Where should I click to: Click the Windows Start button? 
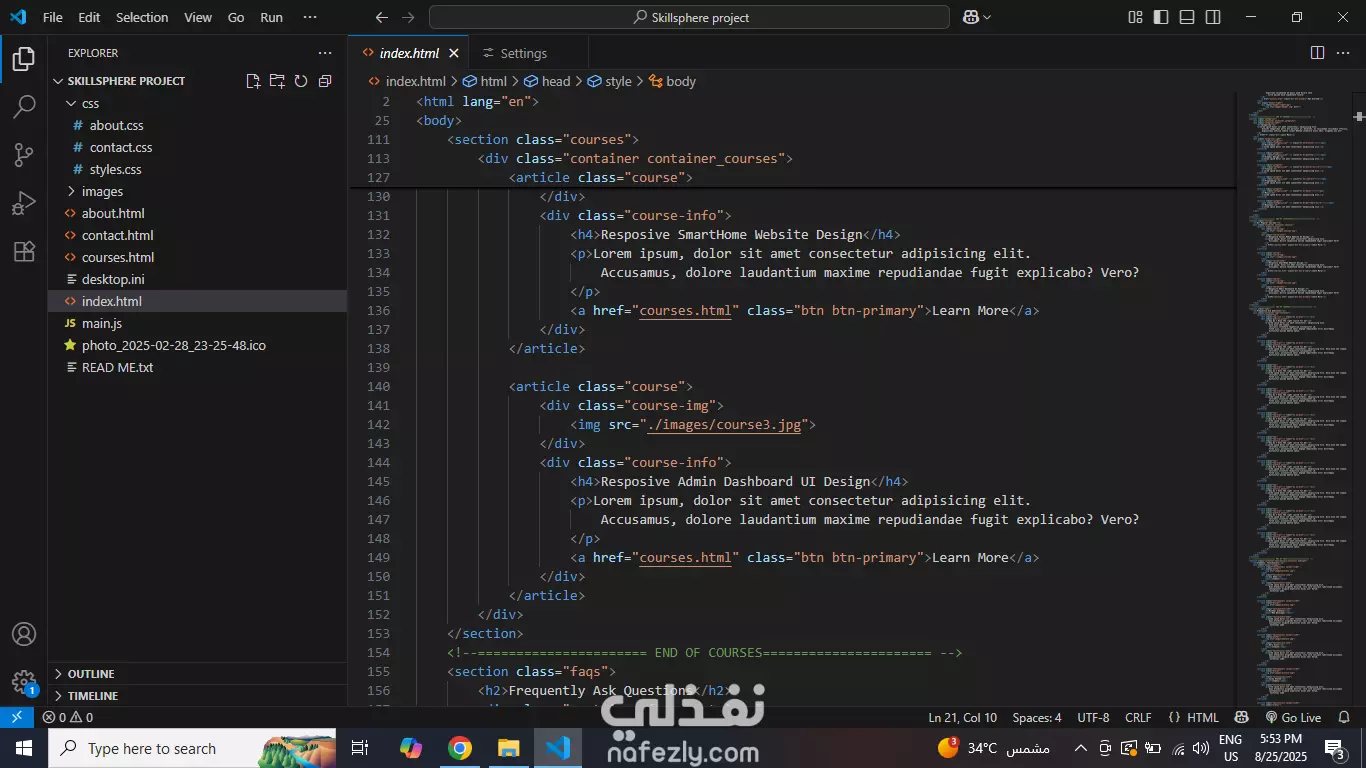(x=24, y=748)
